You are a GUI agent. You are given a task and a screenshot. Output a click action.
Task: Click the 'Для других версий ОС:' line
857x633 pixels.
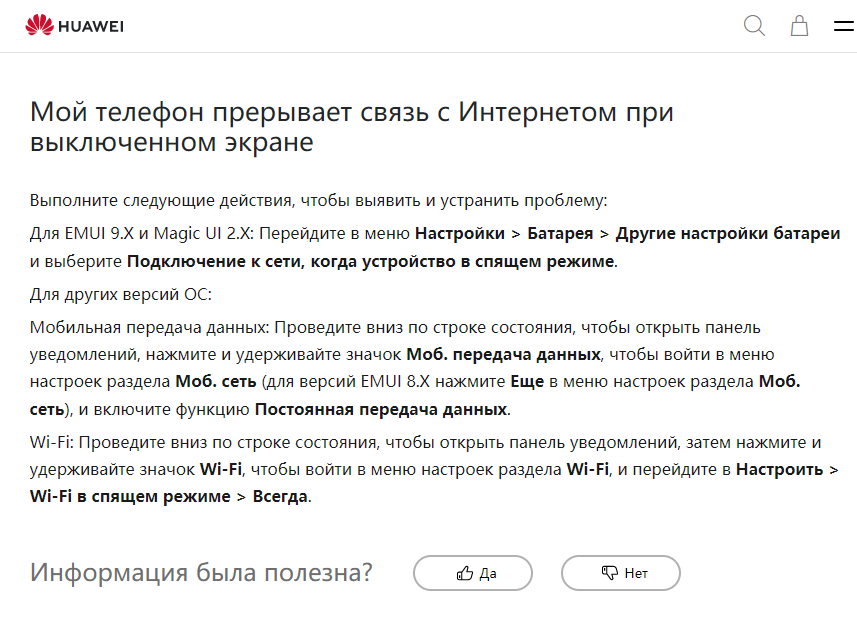click(x=121, y=294)
